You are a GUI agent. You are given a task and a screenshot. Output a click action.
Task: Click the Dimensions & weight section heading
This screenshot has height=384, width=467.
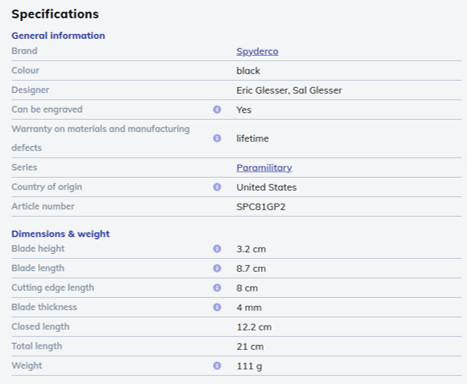[60, 234]
